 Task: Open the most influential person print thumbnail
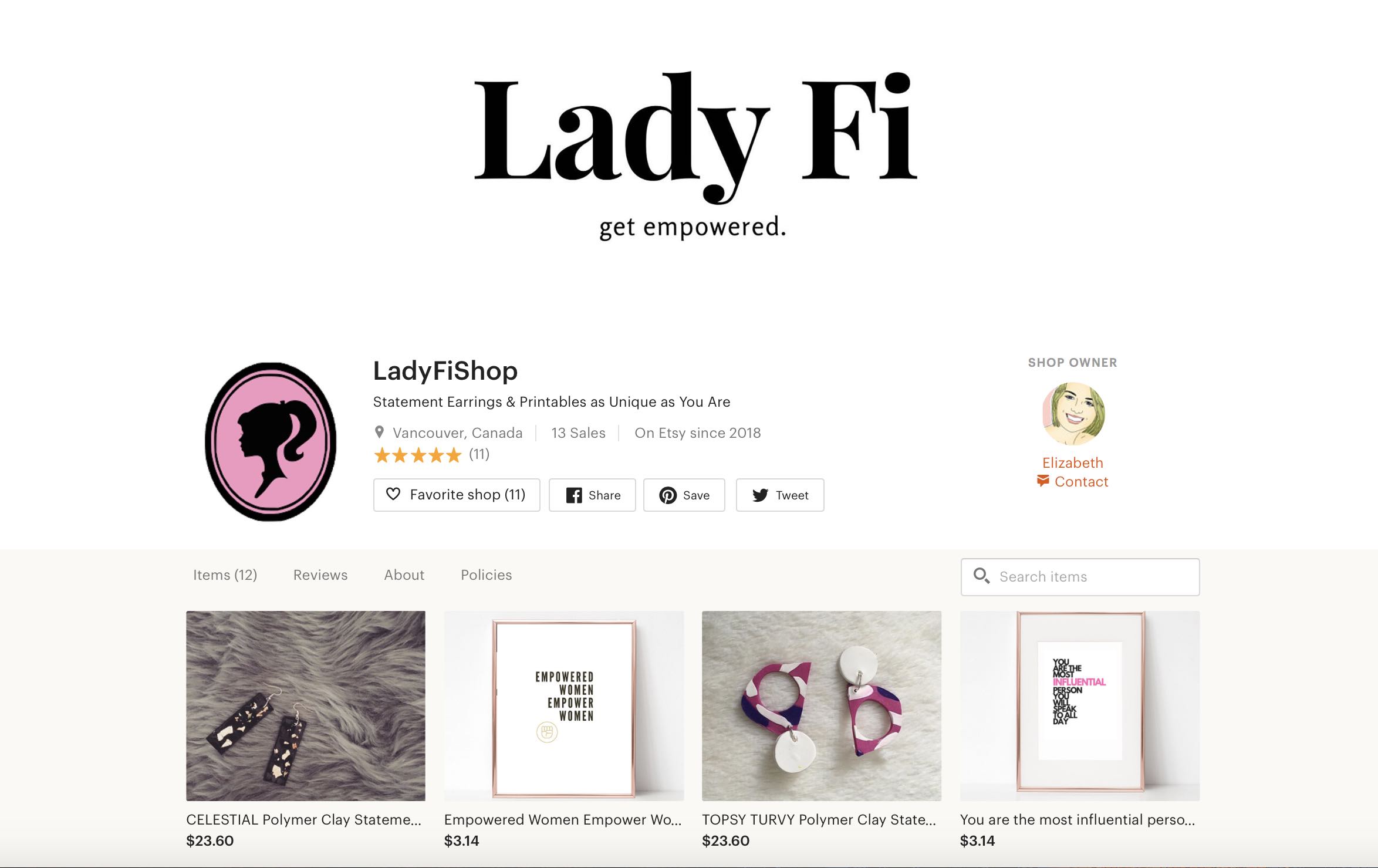coord(1080,706)
